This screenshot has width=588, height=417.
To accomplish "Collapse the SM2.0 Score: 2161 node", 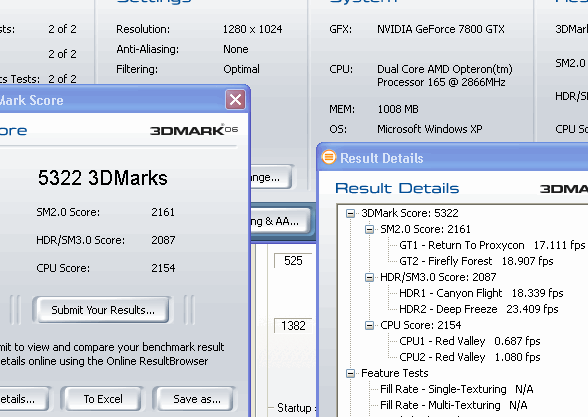I will point(369,229).
